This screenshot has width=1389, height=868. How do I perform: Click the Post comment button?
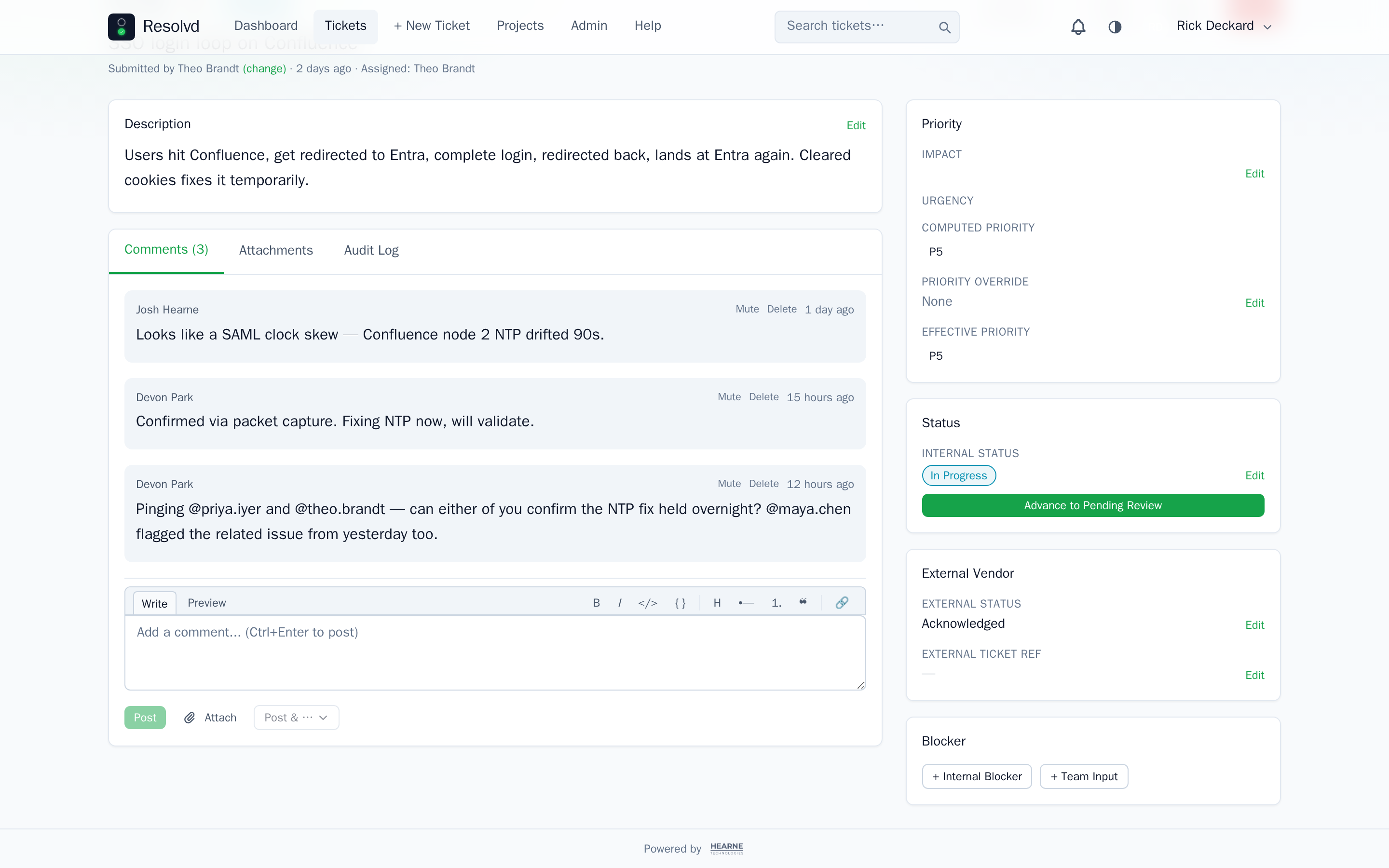(145, 718)
